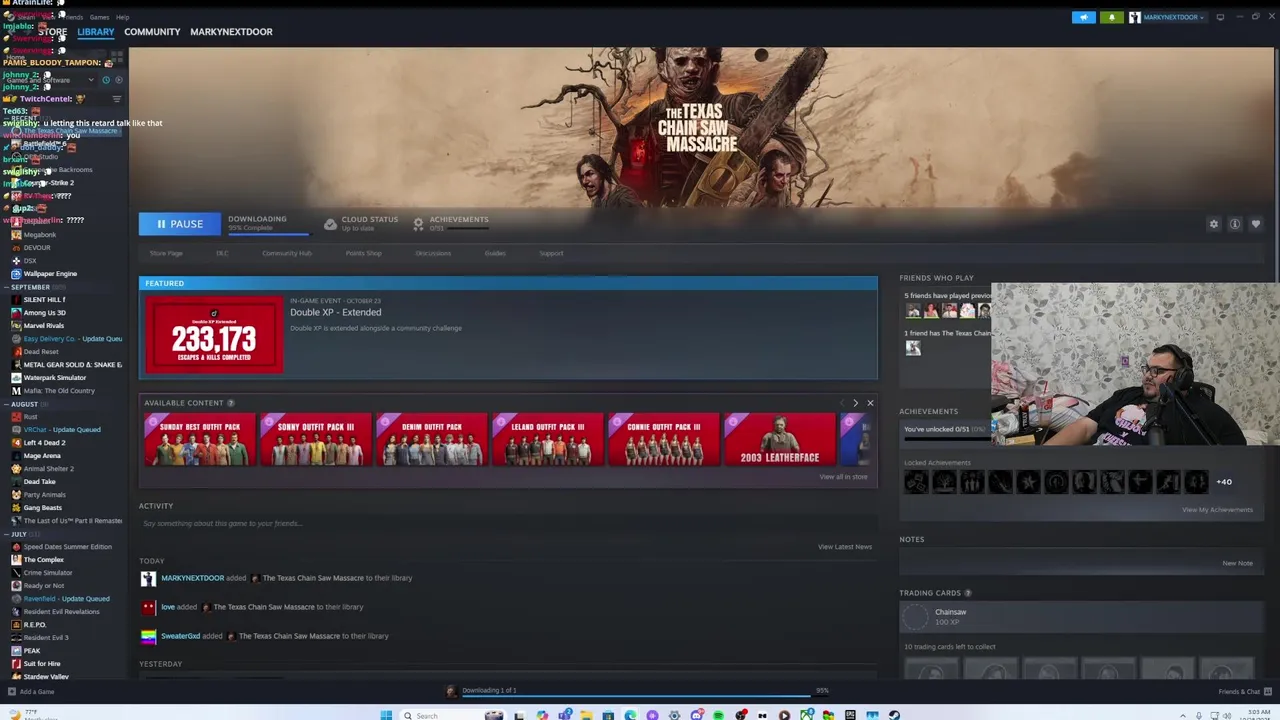Click the Downloading 95% complete progress indicator
Viewport: 1280px width, 720px height.
click(x=269, y=224)
